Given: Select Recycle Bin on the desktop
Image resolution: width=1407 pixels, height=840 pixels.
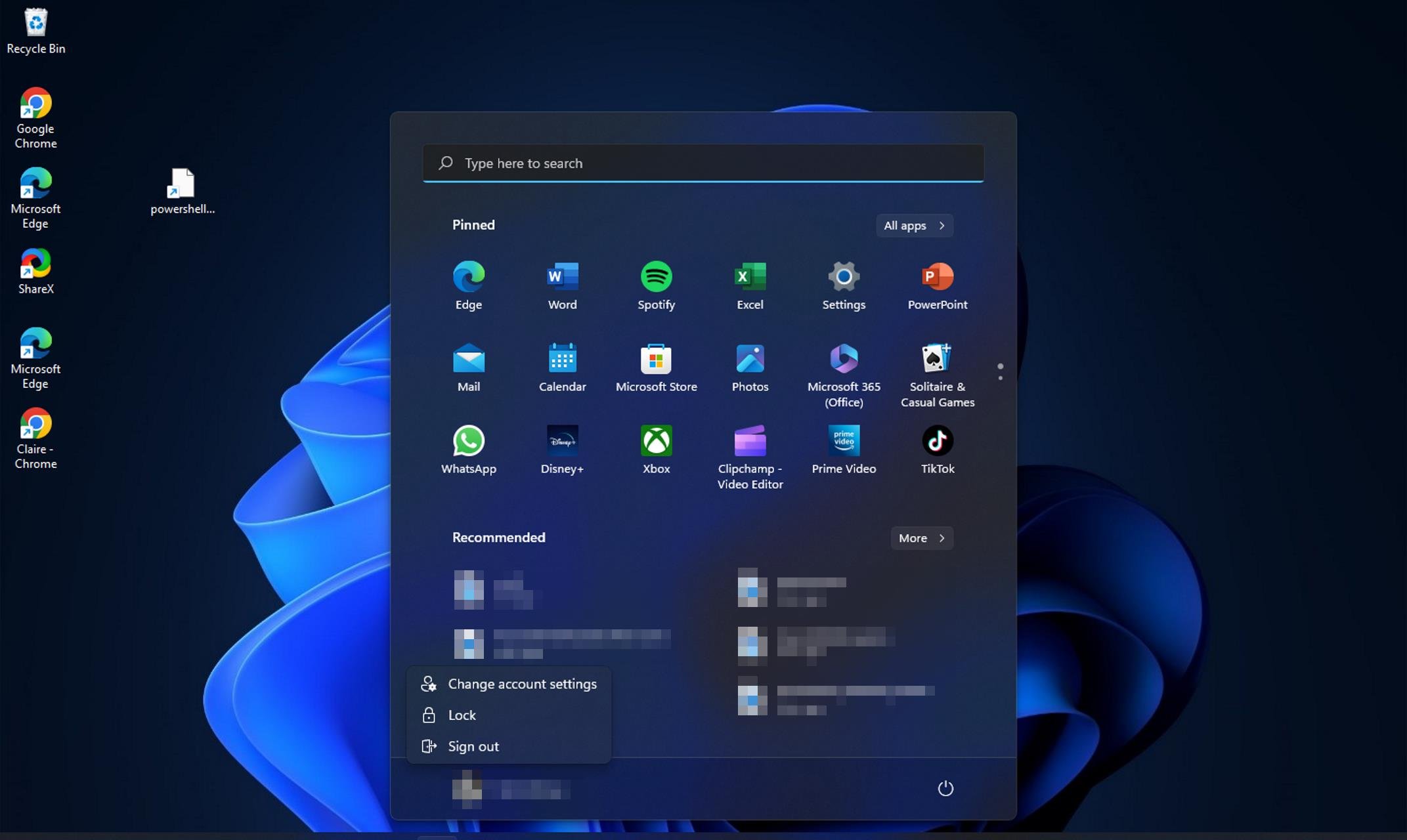Looking at the screenshot, I should [x=35, y=31].
